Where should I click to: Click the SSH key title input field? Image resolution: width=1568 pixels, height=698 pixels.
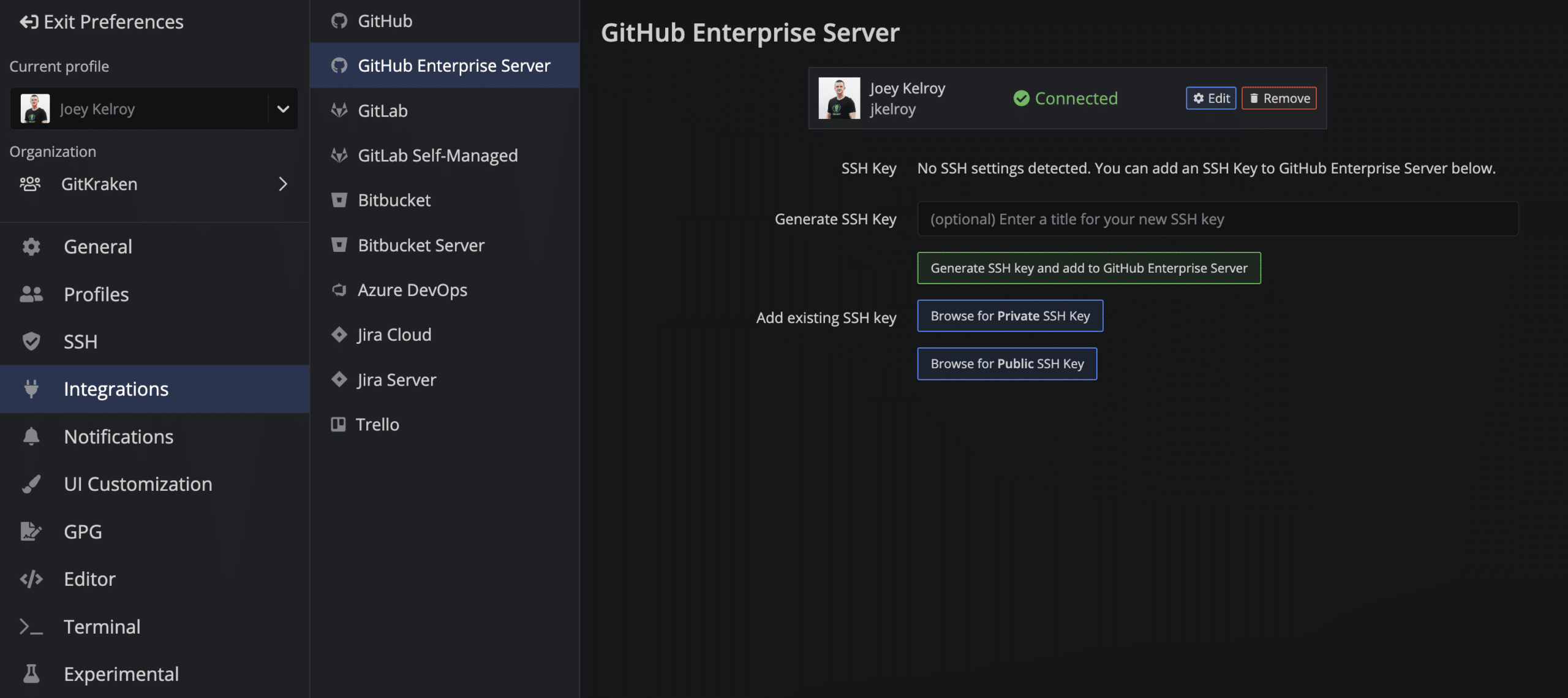click(x=1218, y=219)
